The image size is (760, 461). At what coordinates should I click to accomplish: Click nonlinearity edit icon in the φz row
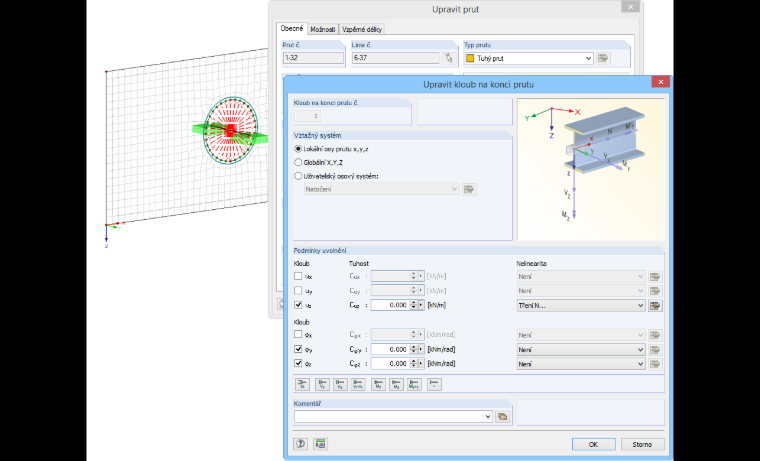655,364
